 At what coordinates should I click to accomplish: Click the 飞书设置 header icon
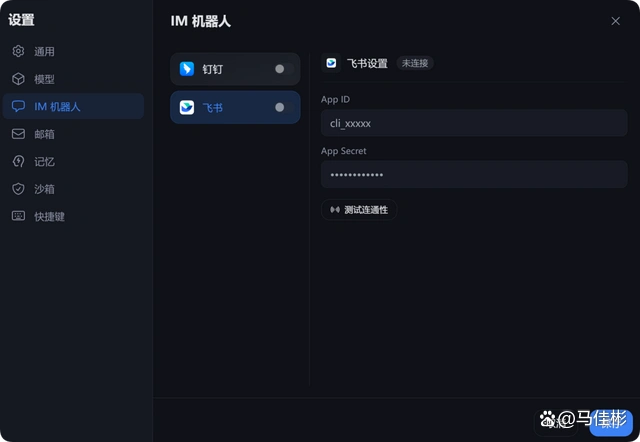331,63
